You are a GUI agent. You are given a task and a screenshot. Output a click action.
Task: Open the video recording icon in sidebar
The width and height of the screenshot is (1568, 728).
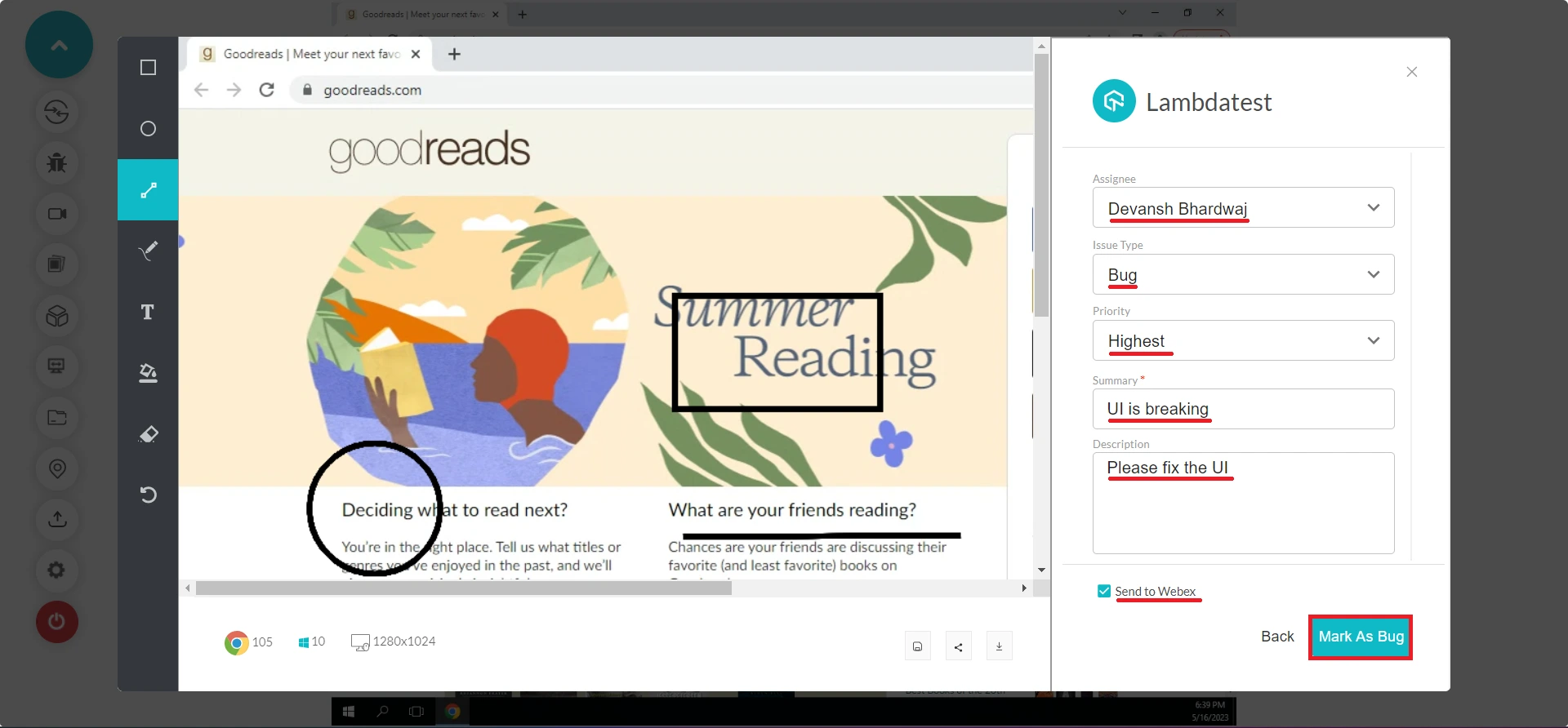[56, 214]
